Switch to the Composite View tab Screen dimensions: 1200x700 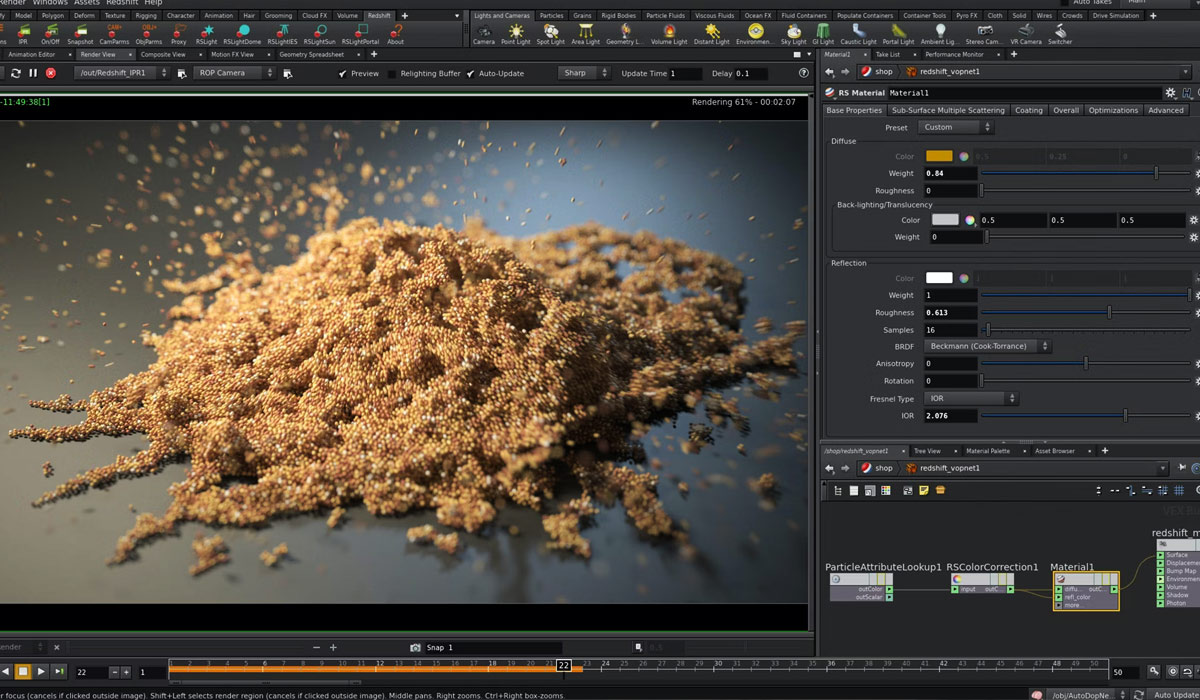click(x=161, y=54)
